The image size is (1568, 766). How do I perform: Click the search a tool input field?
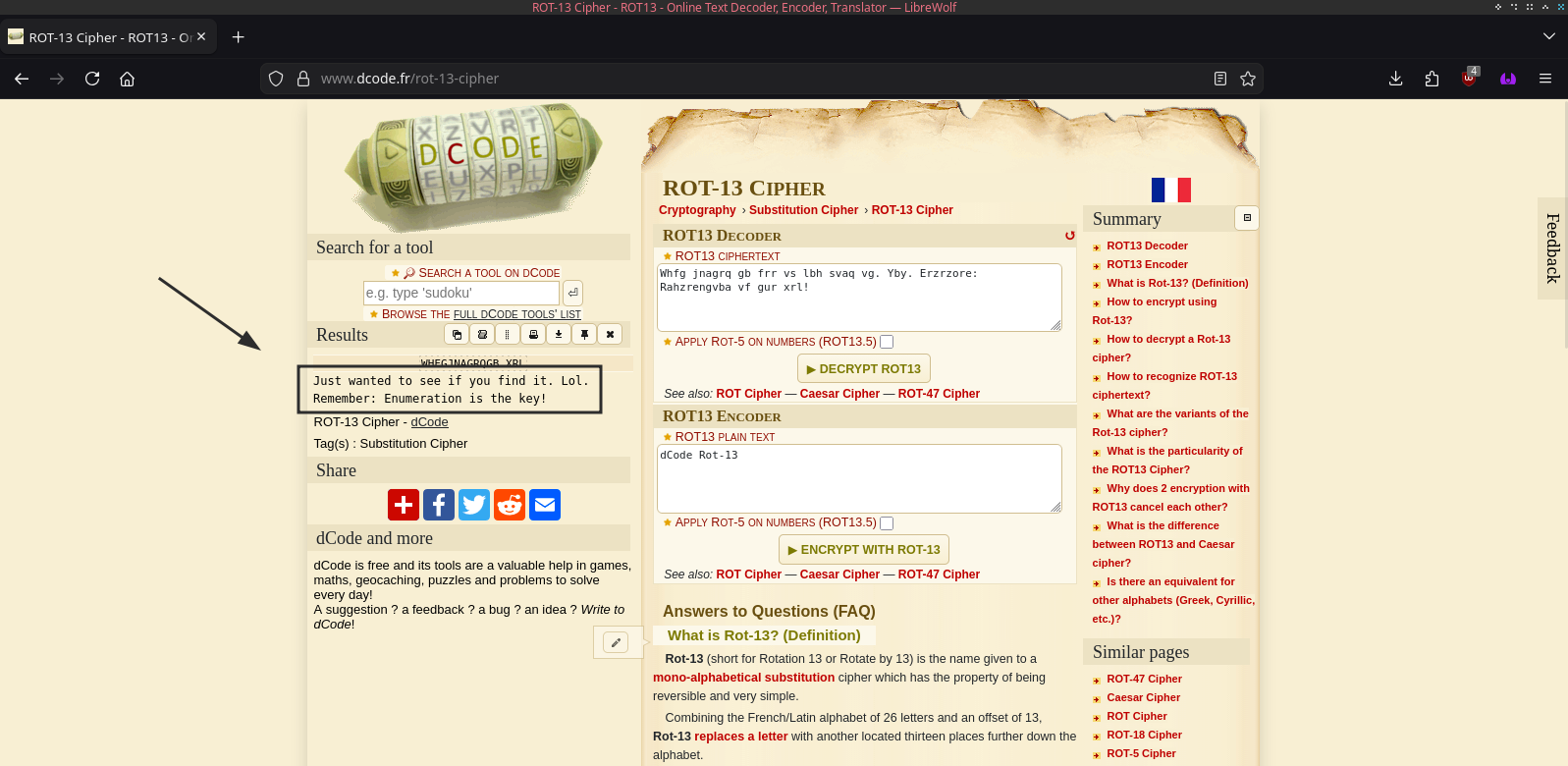(x=460, y=293)
